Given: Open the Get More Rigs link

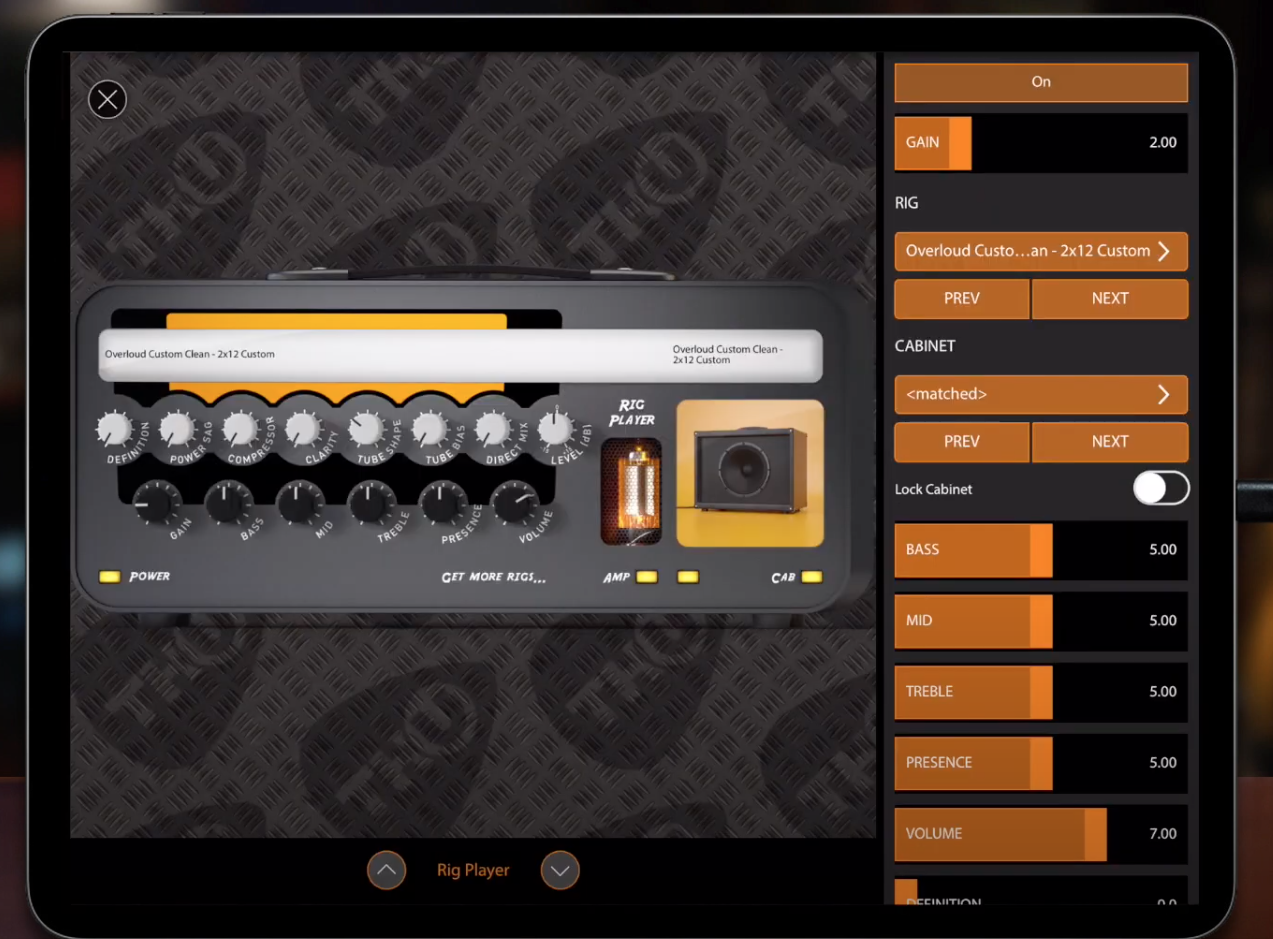Looking at the screenshot, I should [494, 577].
